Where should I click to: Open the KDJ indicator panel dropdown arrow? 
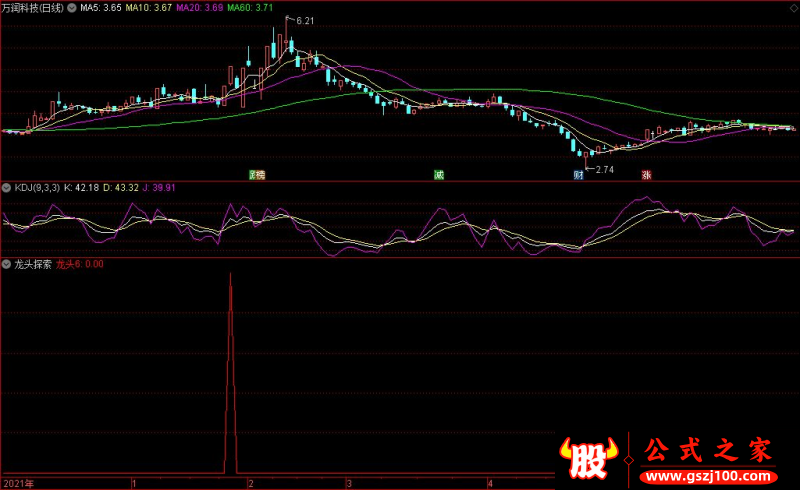[x=6, y=188]
